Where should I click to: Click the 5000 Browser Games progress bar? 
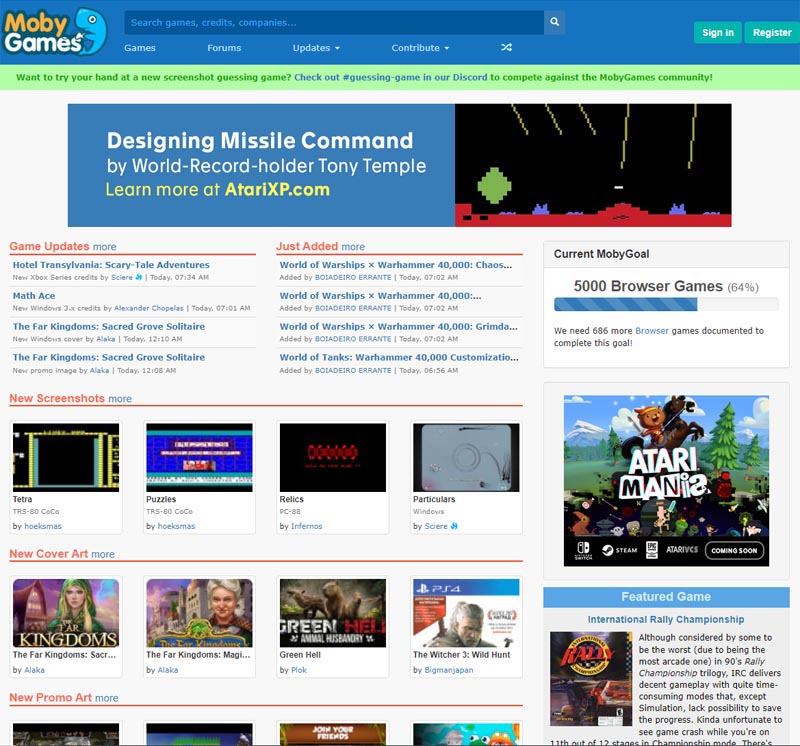666,304
